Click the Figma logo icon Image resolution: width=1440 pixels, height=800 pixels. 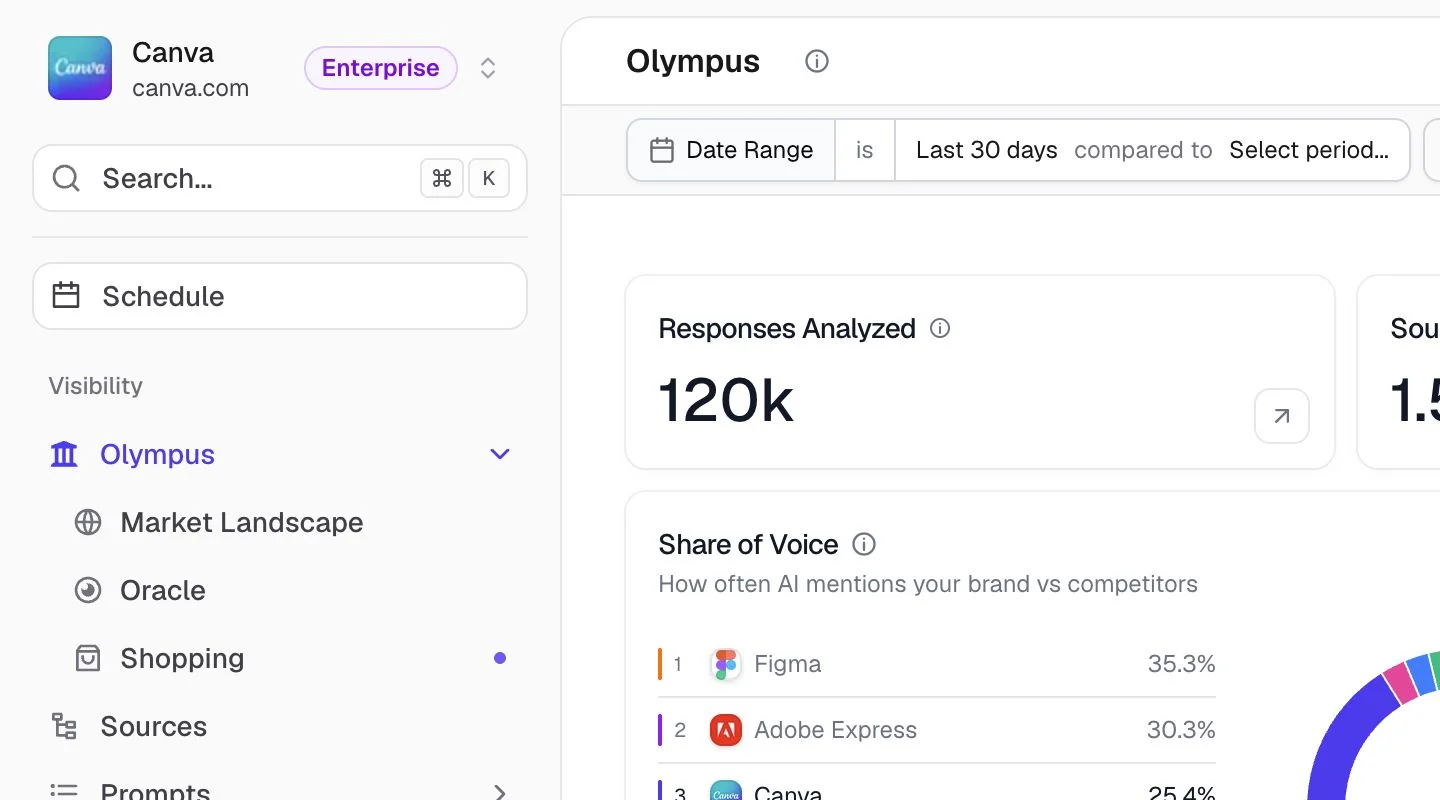pos(726,664)
